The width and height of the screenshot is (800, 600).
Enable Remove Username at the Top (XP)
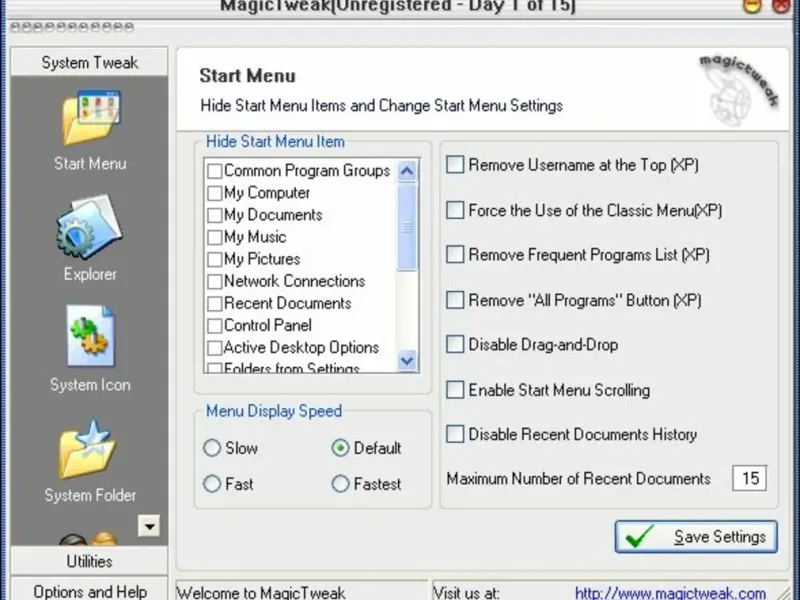(455, 165)
